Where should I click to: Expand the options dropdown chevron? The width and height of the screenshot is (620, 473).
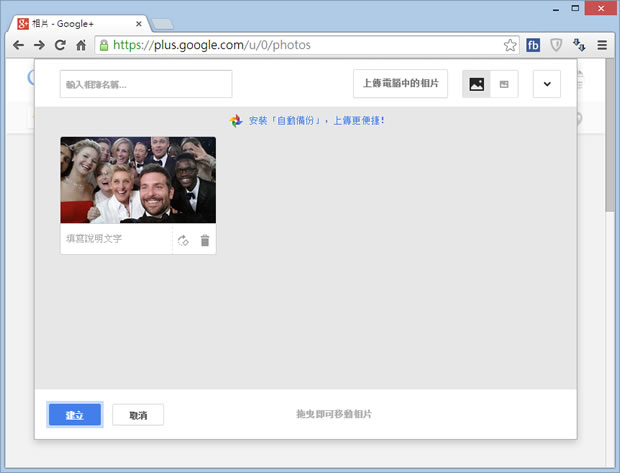tap(547, 84)
